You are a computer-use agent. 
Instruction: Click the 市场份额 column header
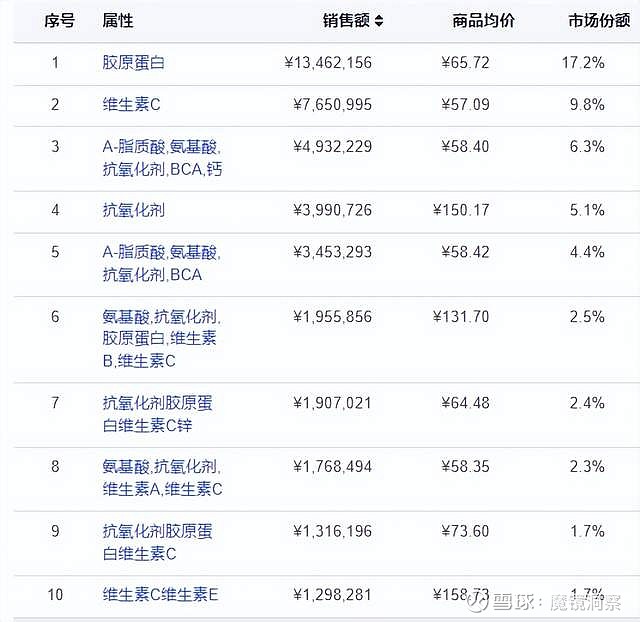pyautogui.click(x=599, y=20)
